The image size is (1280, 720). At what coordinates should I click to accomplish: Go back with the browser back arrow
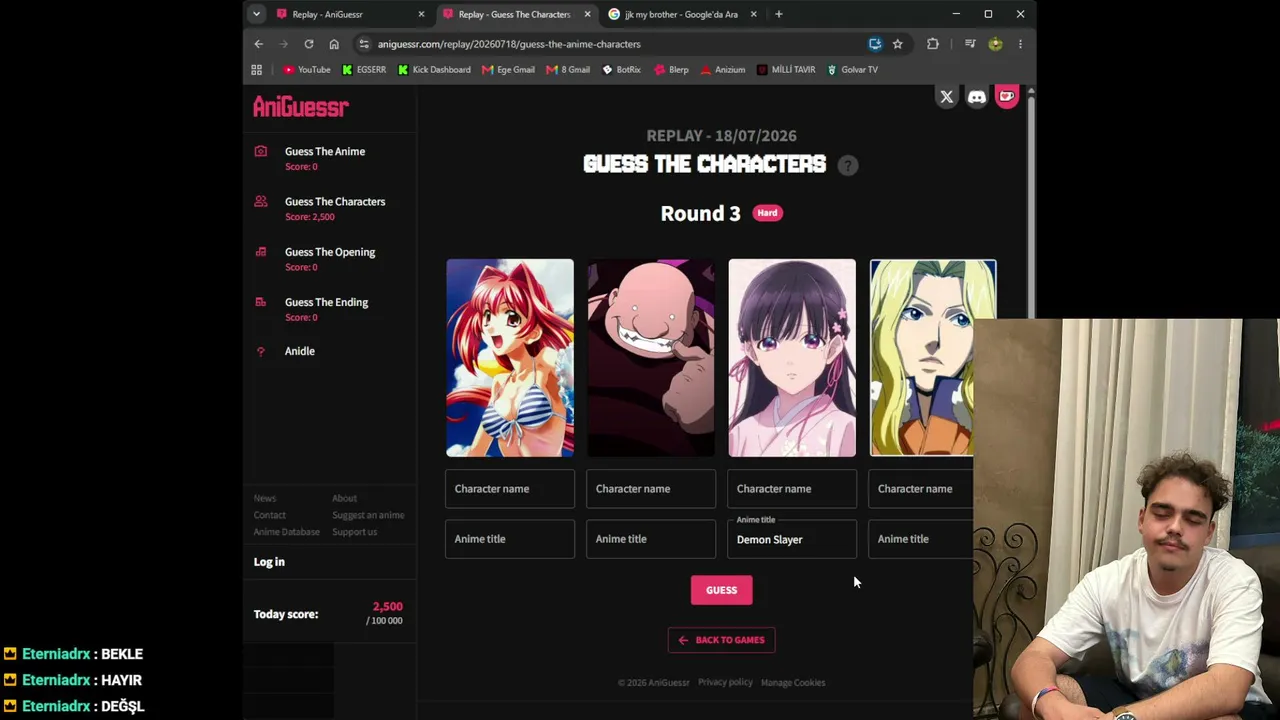click(x=258, y=44)
